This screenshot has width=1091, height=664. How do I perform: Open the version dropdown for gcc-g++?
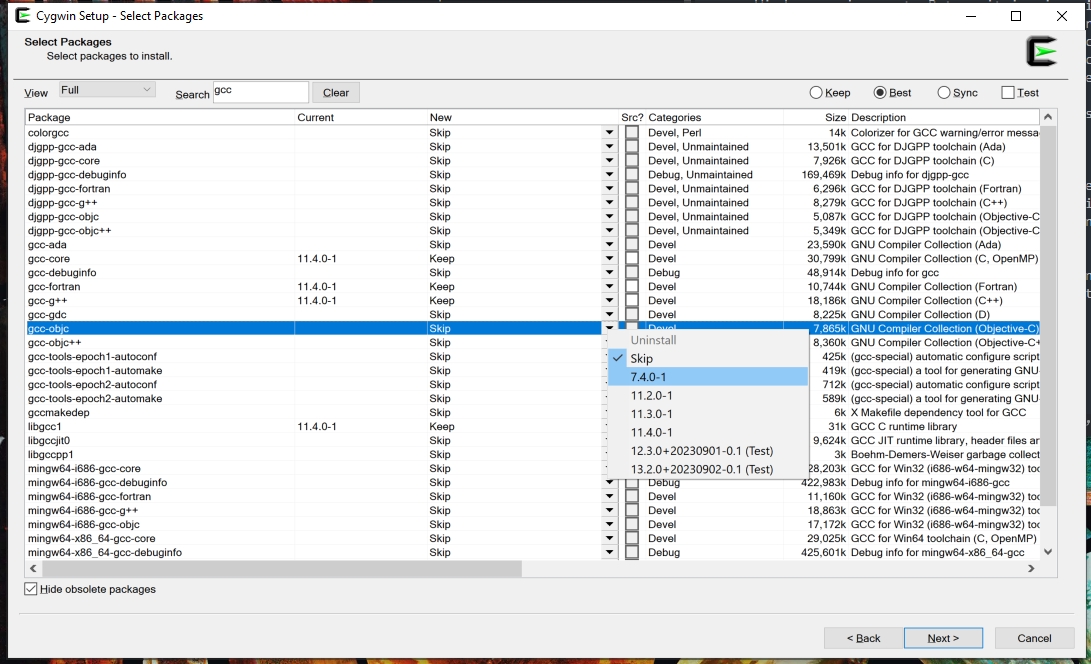click(610, 301)
